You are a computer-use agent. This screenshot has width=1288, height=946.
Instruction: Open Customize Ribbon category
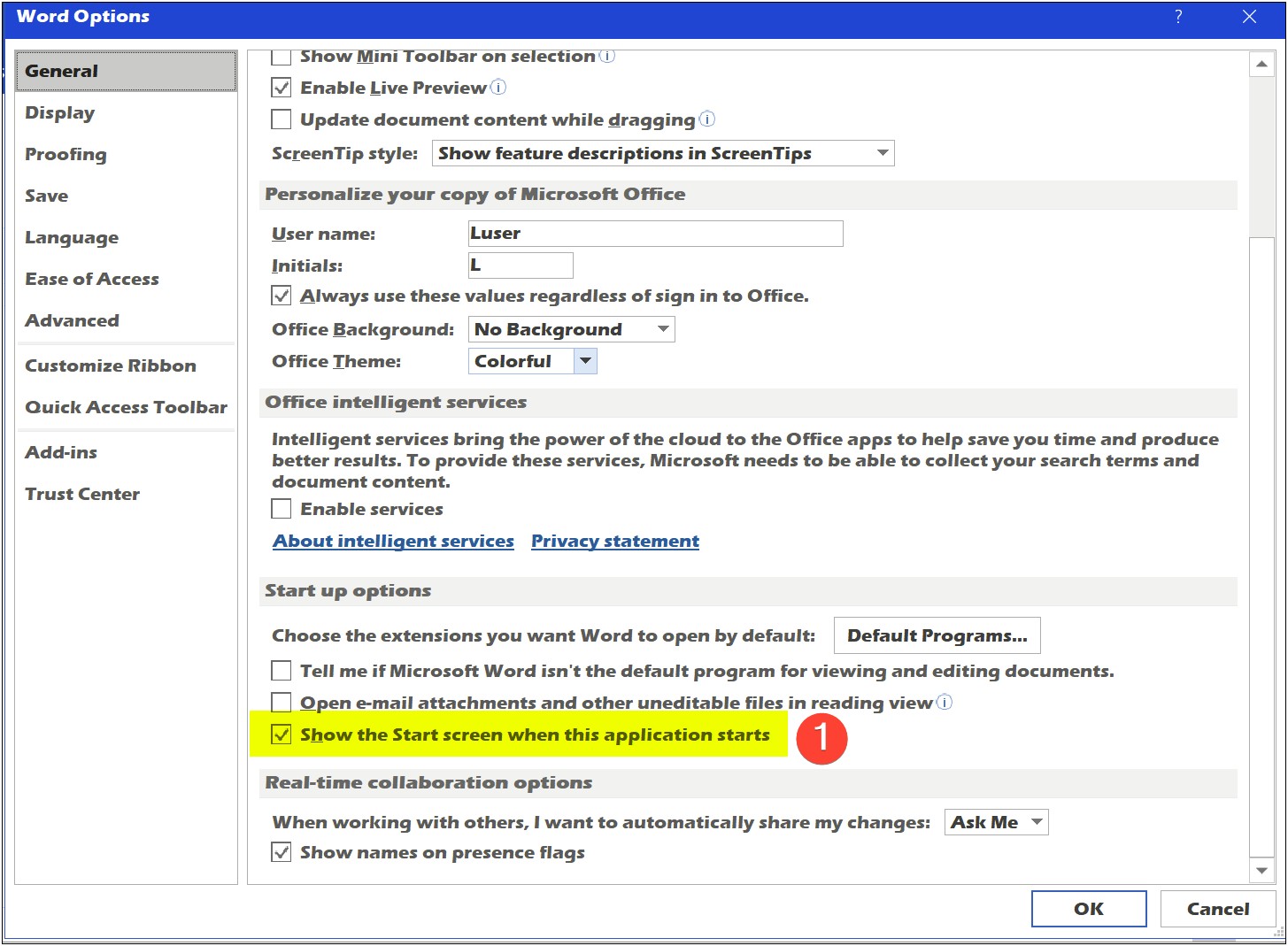(x=127, y=365)
